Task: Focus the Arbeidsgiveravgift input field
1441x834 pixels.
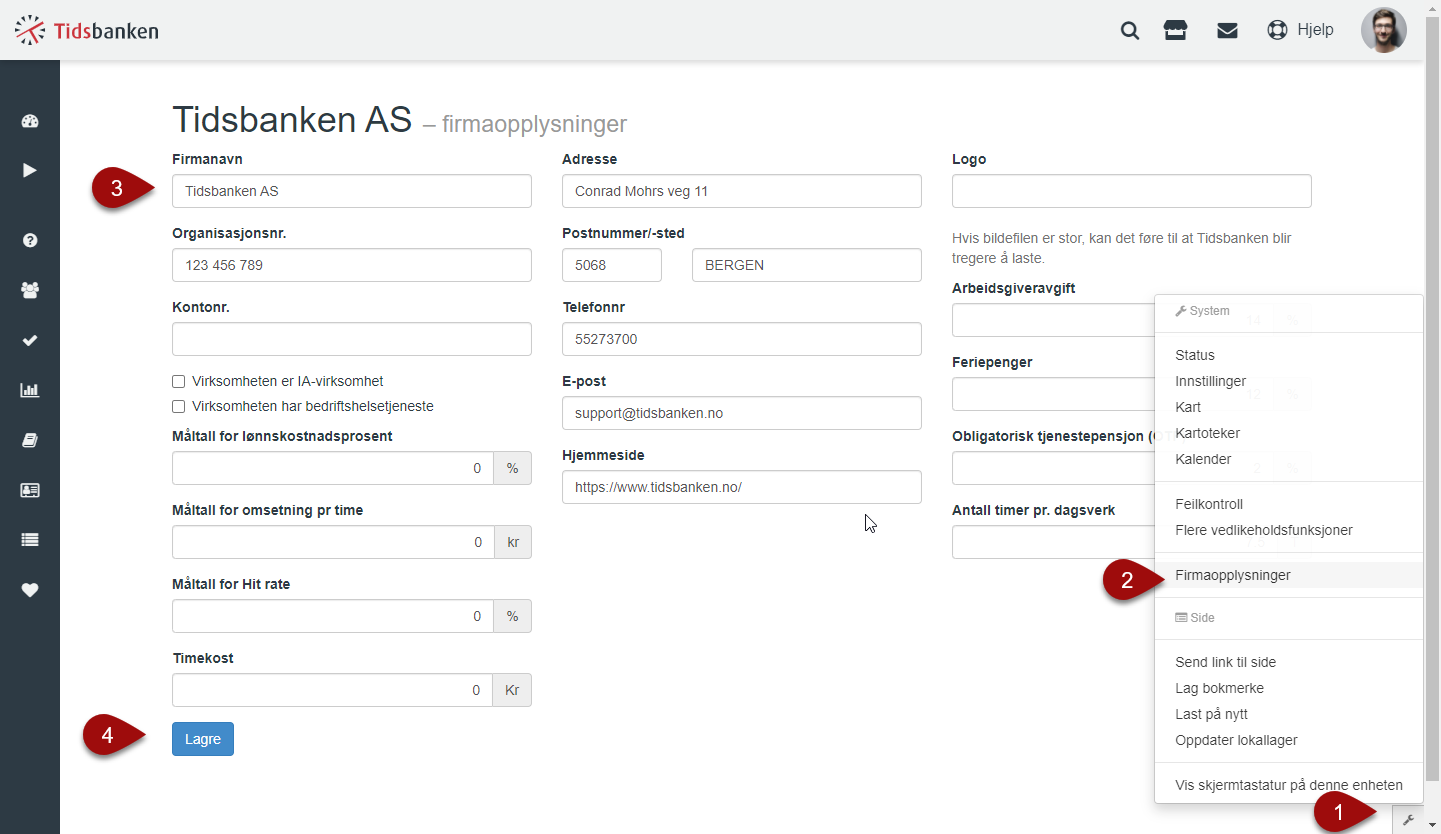Action: pos(1053,320)
